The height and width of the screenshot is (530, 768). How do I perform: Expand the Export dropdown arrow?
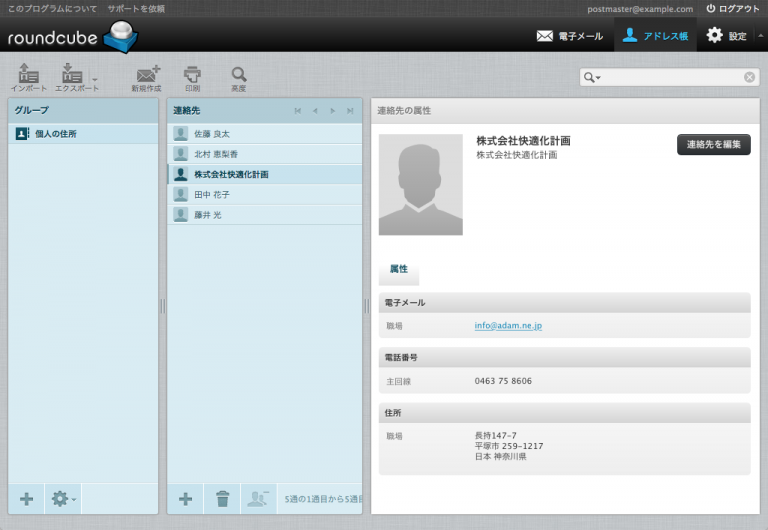coord(95,78)
